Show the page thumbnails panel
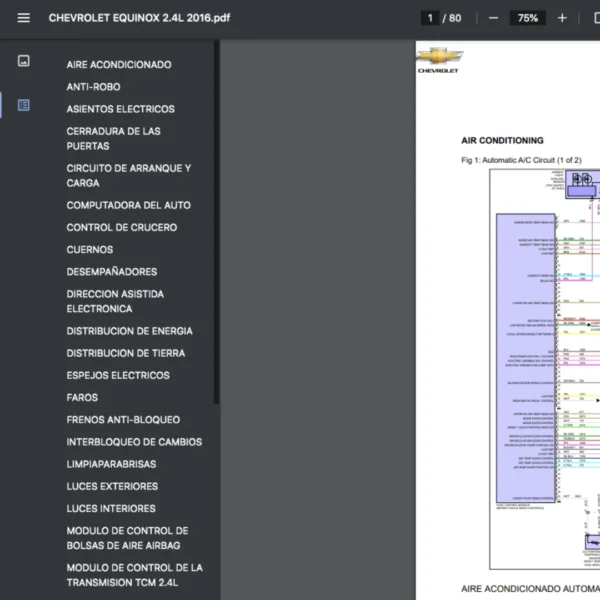The image size is (600, 600). point(24,61)
